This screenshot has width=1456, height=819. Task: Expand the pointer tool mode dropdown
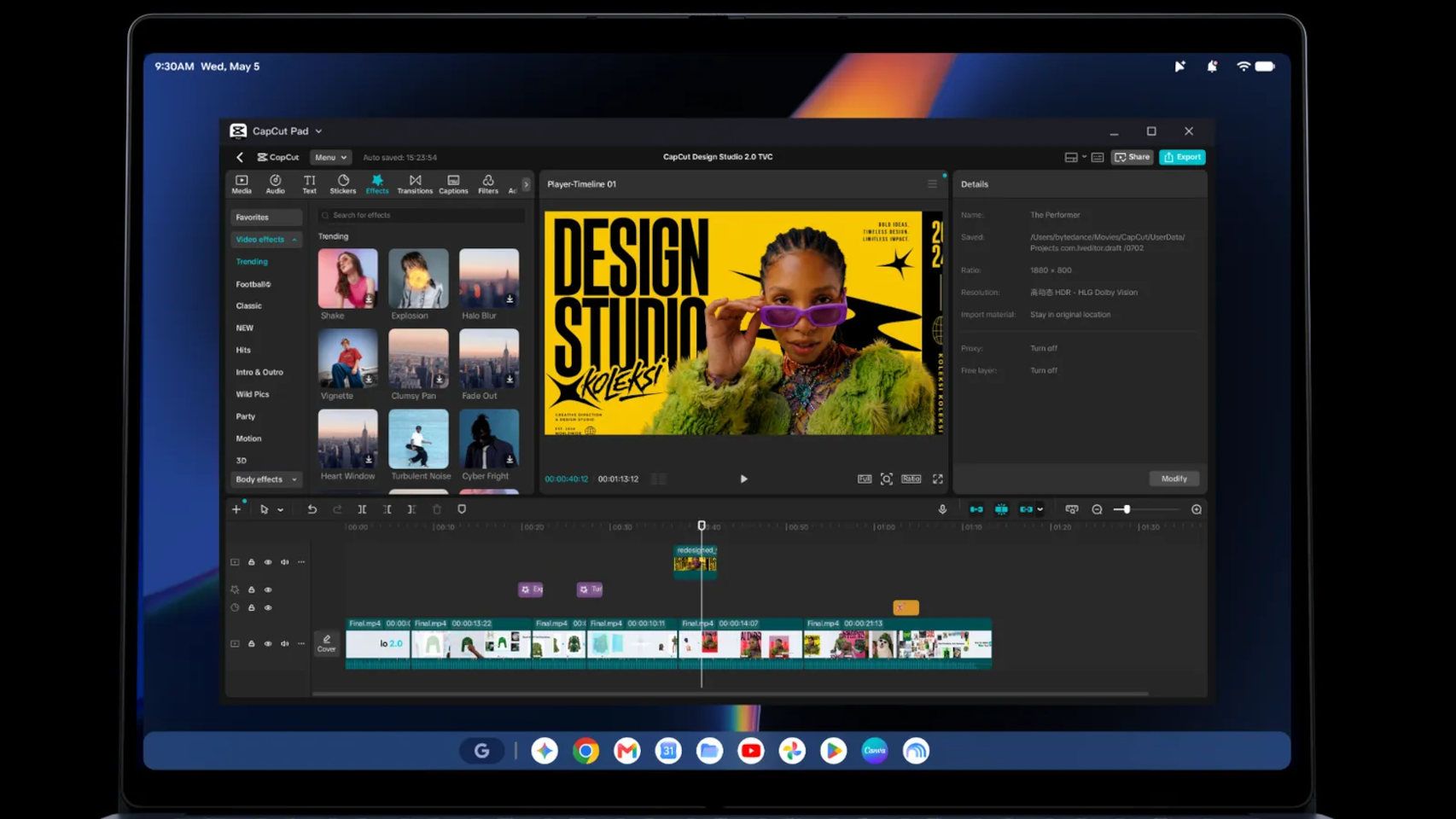click(x=280, y=510)
